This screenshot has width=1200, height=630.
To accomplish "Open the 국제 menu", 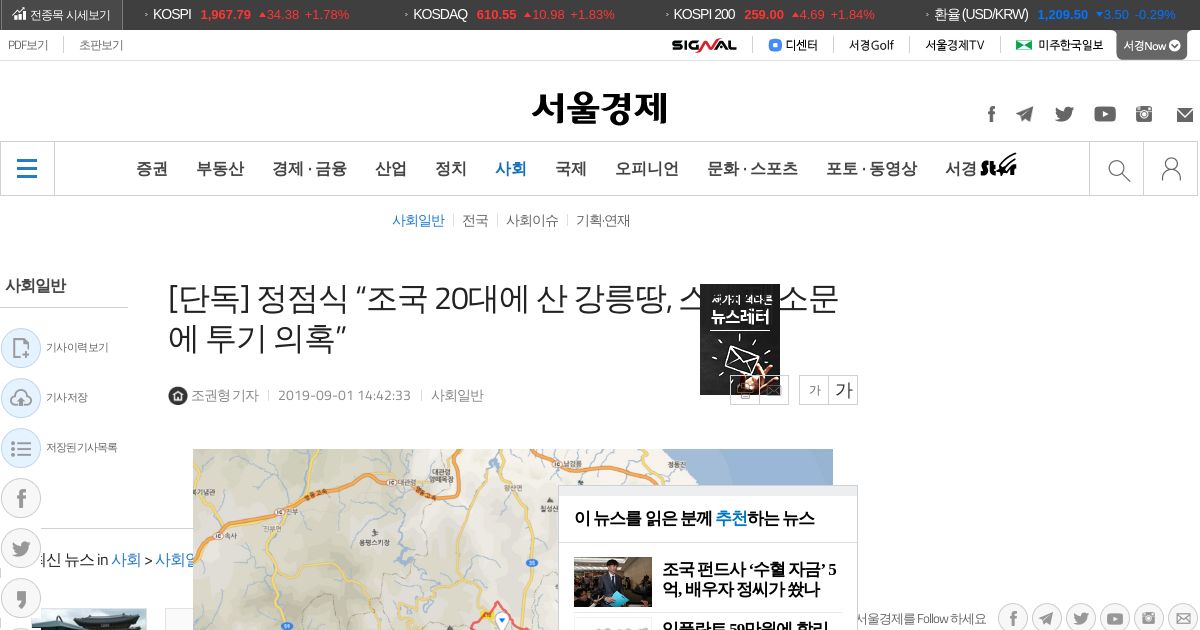I will pos(571,169).
